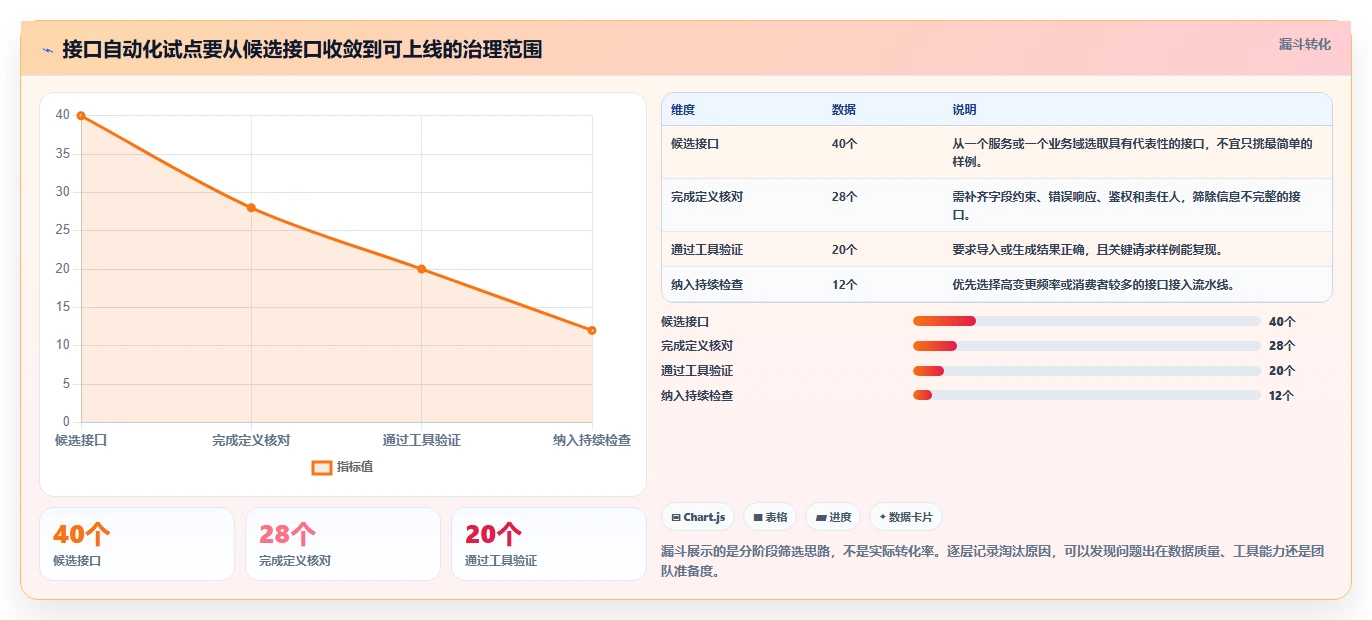Screen dimensions: 1372x620
Task: Open the 40个 候选接口 data card
Action: (x=137, y=544)
